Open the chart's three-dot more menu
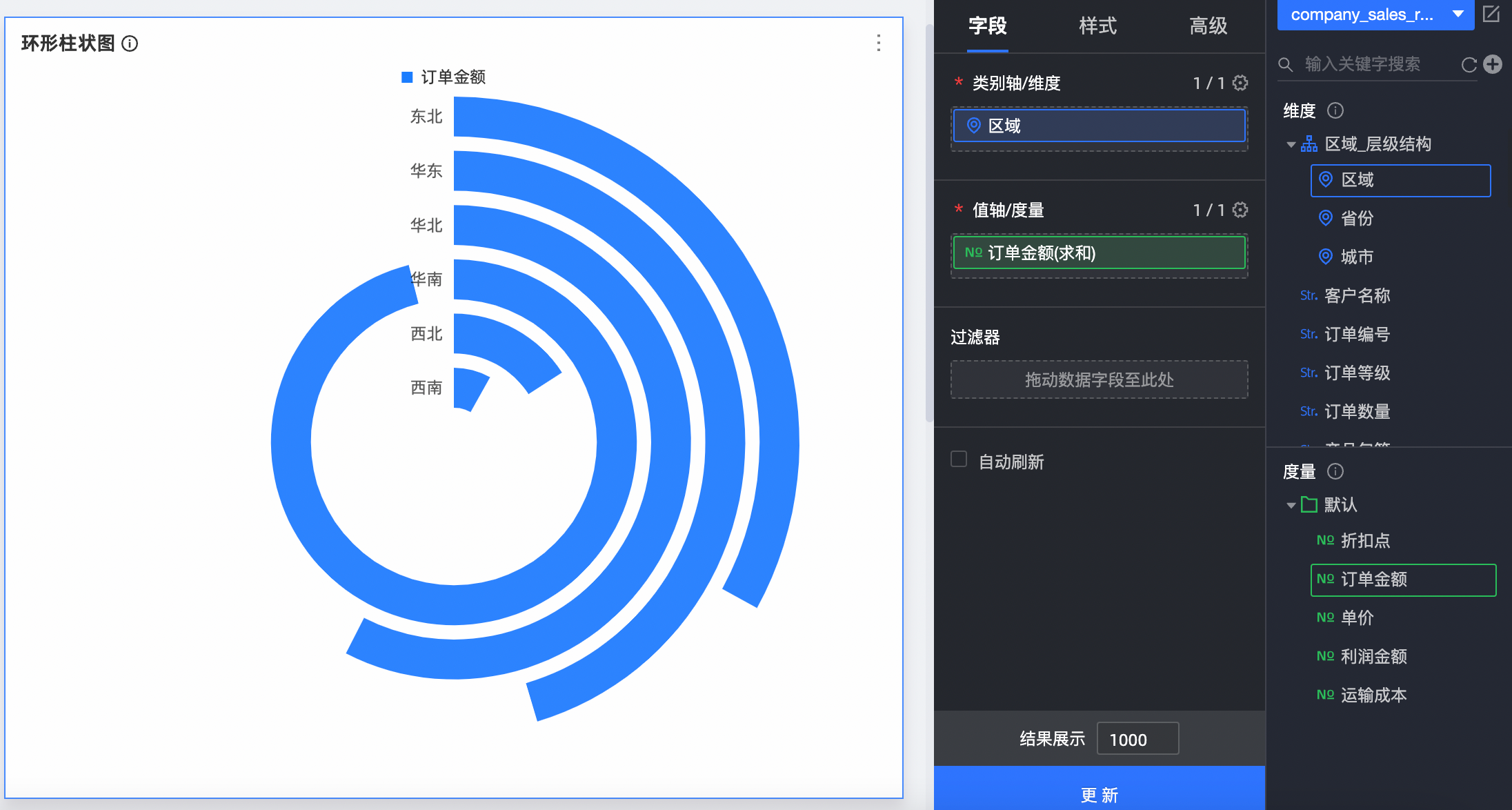 (878, 43)
